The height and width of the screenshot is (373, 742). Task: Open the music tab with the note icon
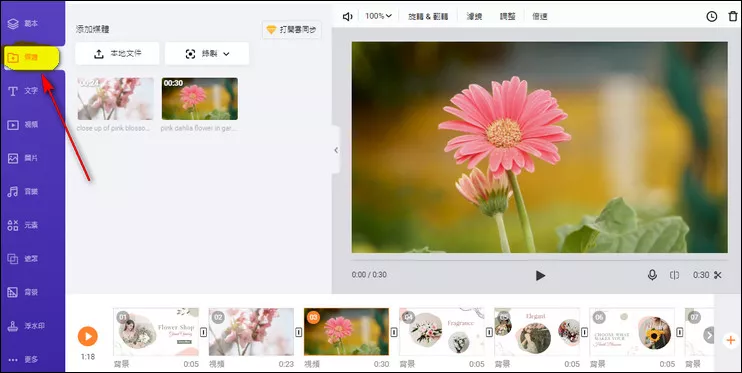[x=23, y=192]
